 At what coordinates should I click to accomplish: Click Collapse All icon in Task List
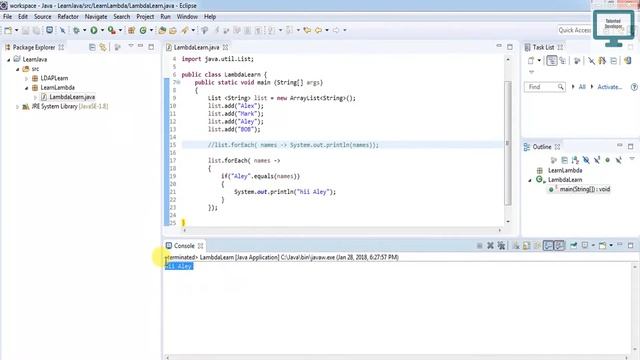(613, 61)
